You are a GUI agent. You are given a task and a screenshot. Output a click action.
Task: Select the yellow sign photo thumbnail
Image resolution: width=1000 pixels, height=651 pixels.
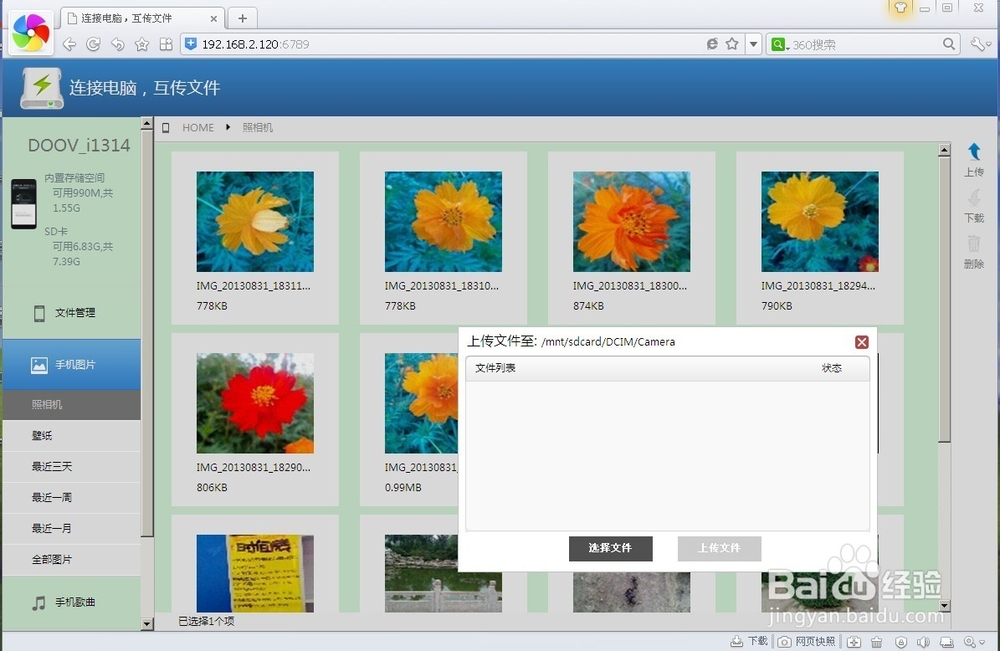point(255,573)
